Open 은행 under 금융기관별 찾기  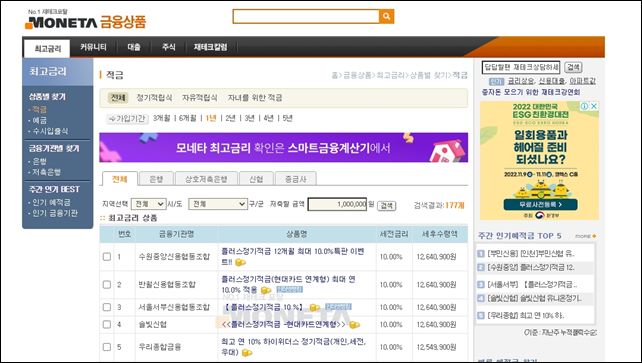[x=39, y=161]
